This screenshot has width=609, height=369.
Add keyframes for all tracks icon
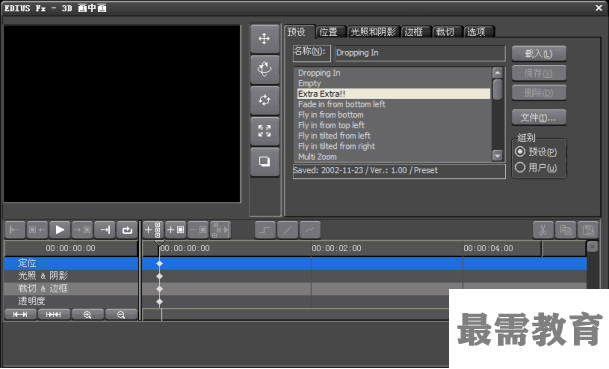pos(153,230)
